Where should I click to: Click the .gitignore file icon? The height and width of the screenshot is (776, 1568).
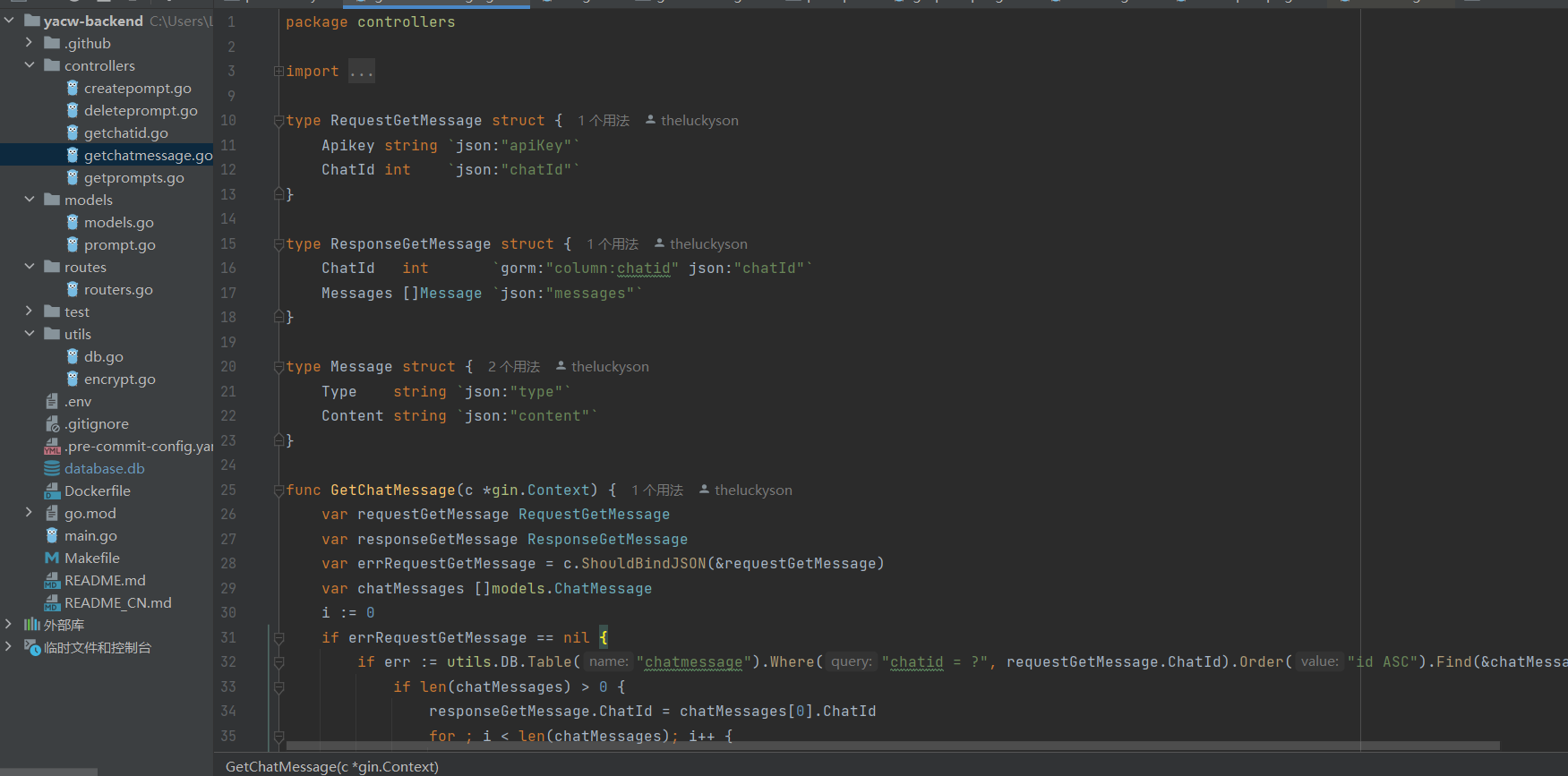point(52,423)
